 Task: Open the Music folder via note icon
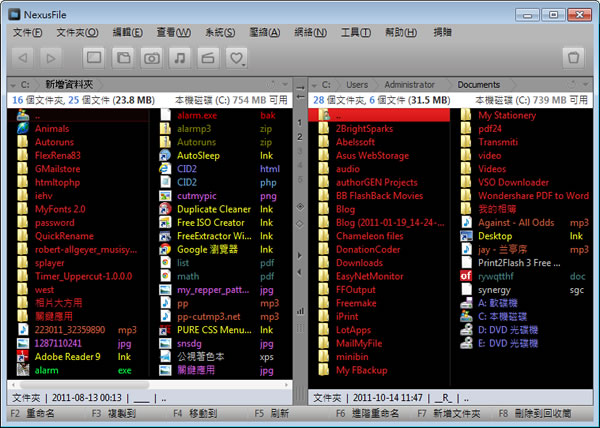pyautogui.click(x=180, y=59)
